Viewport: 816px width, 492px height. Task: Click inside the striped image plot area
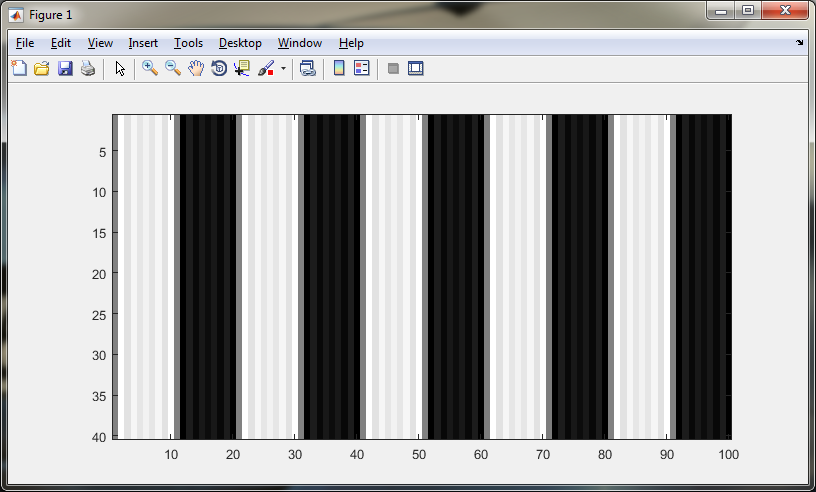422,276
